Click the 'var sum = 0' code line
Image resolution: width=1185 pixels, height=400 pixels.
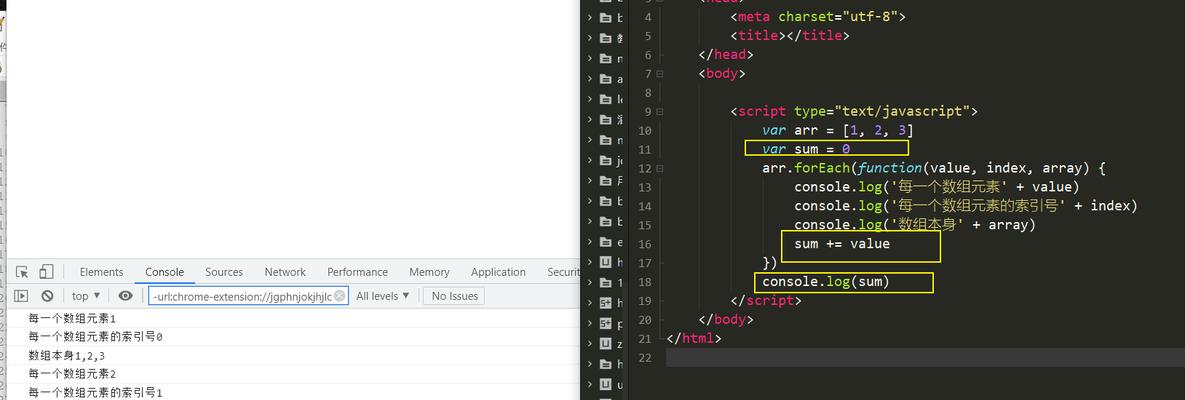coord(807,149)
